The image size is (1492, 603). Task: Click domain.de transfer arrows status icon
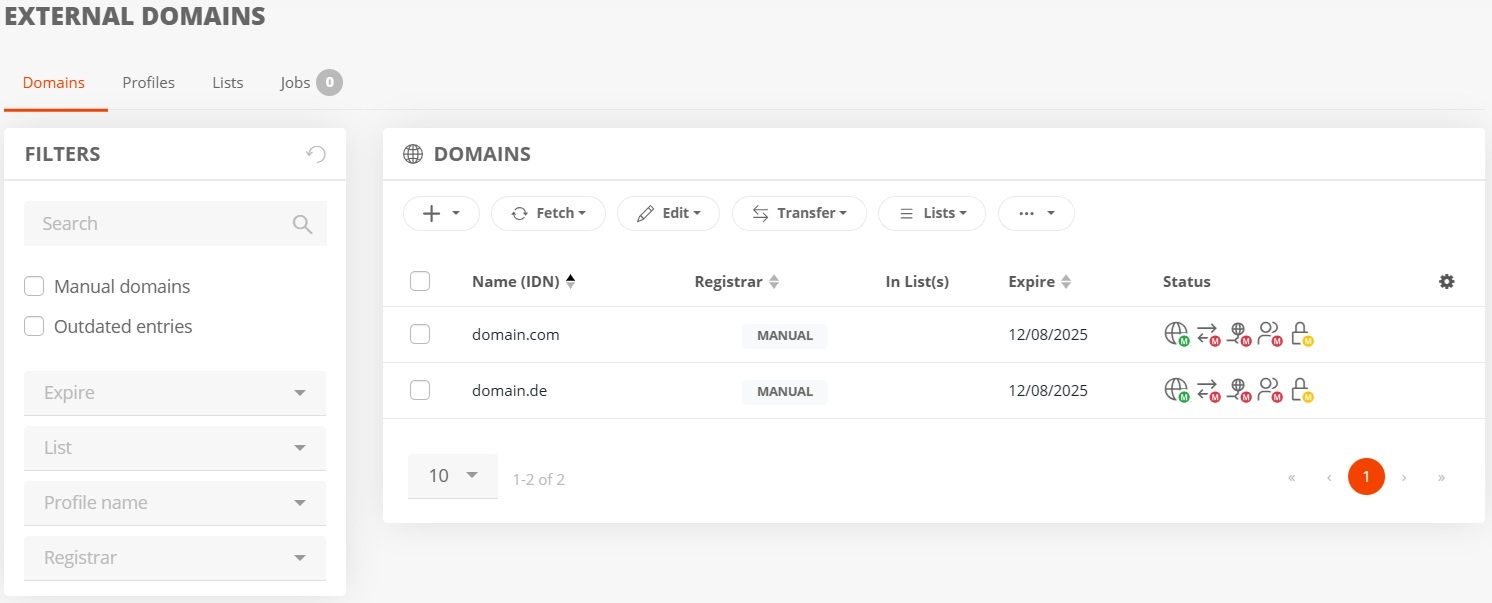tap(1208, 390)
